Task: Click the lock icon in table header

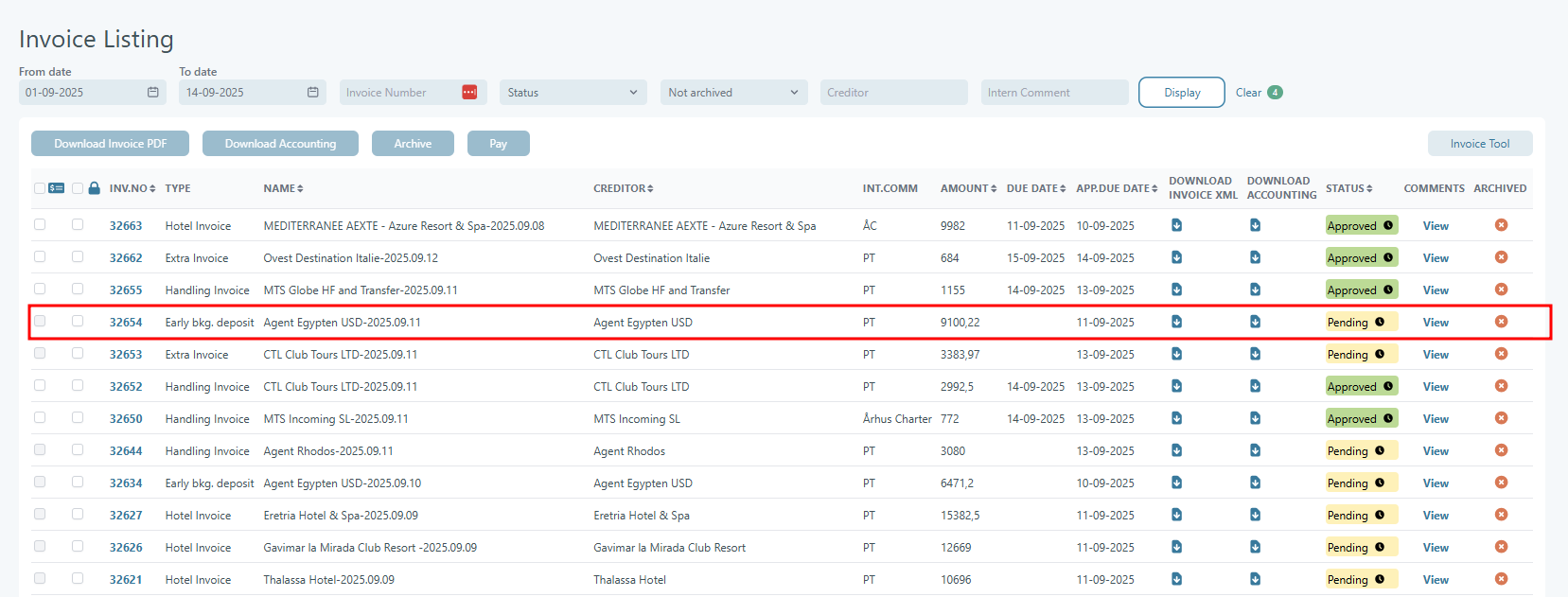Action: click(x=94, y=188)
